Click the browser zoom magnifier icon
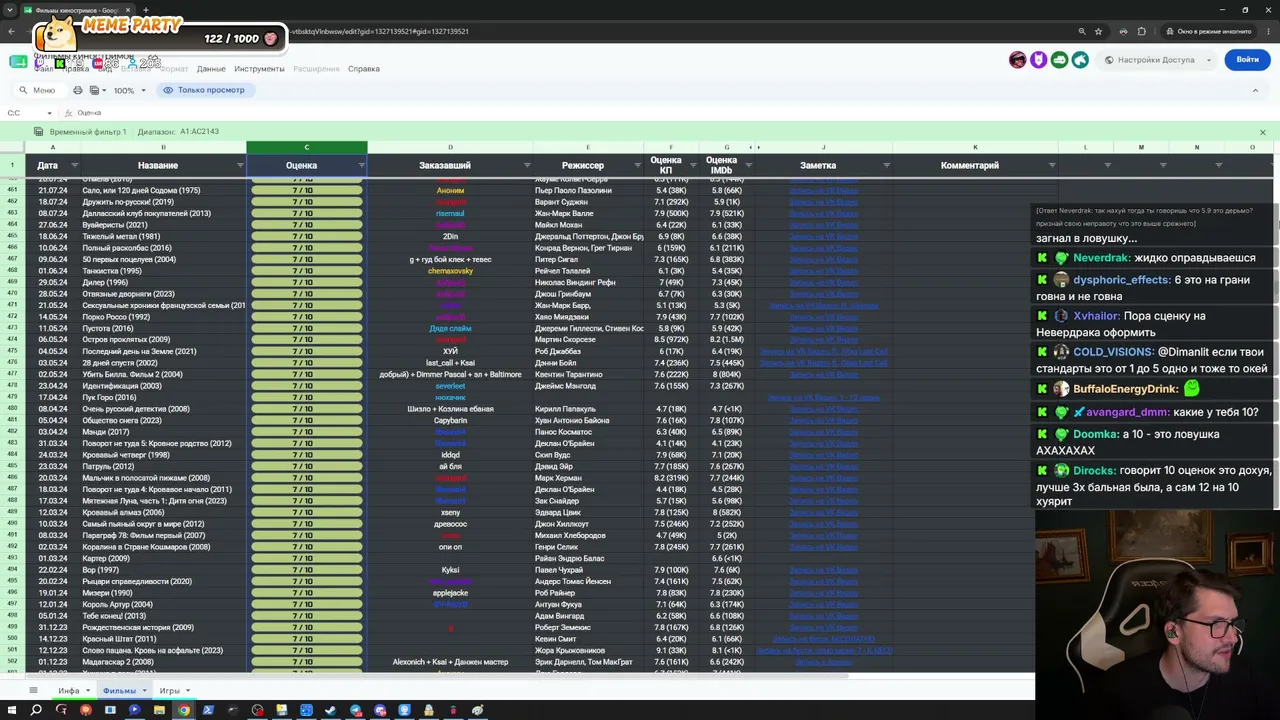 point(1082,31)
